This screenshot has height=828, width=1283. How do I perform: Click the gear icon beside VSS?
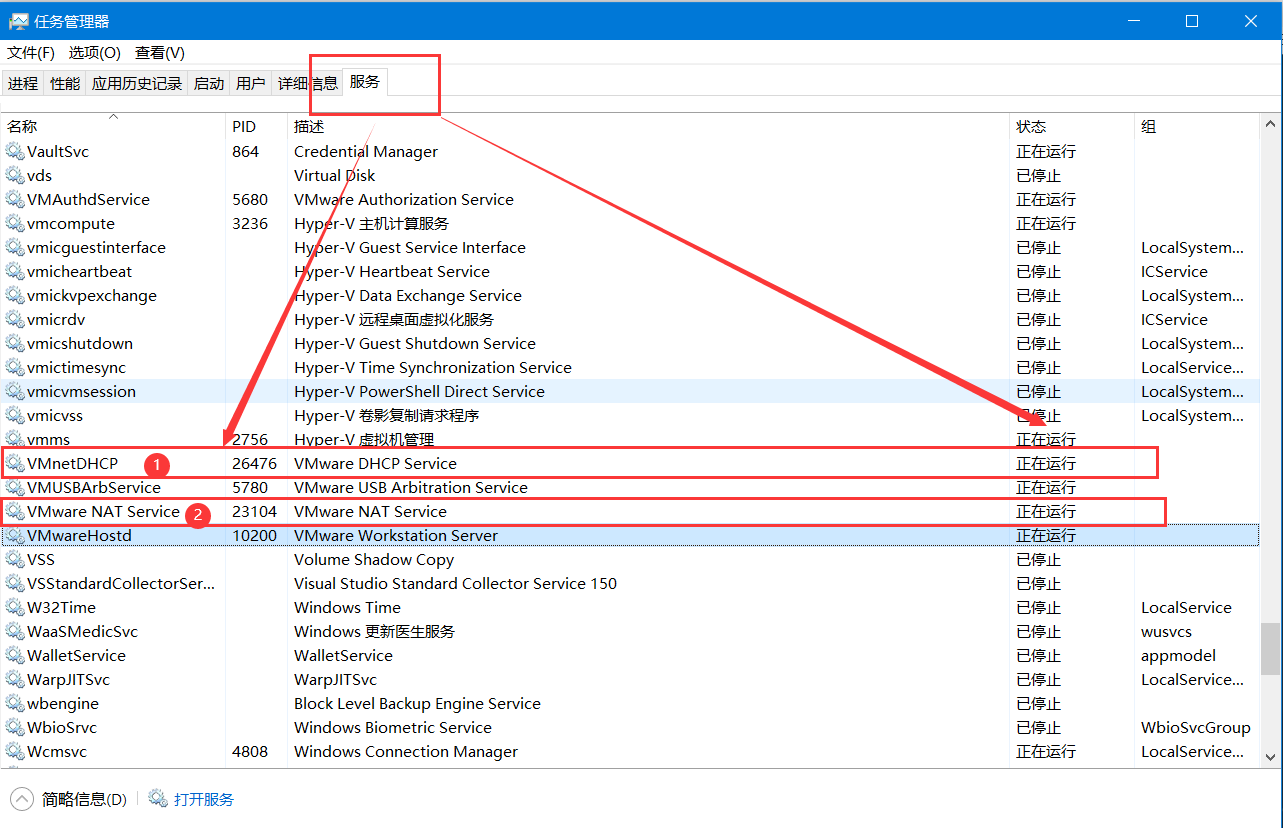(14, 560)
